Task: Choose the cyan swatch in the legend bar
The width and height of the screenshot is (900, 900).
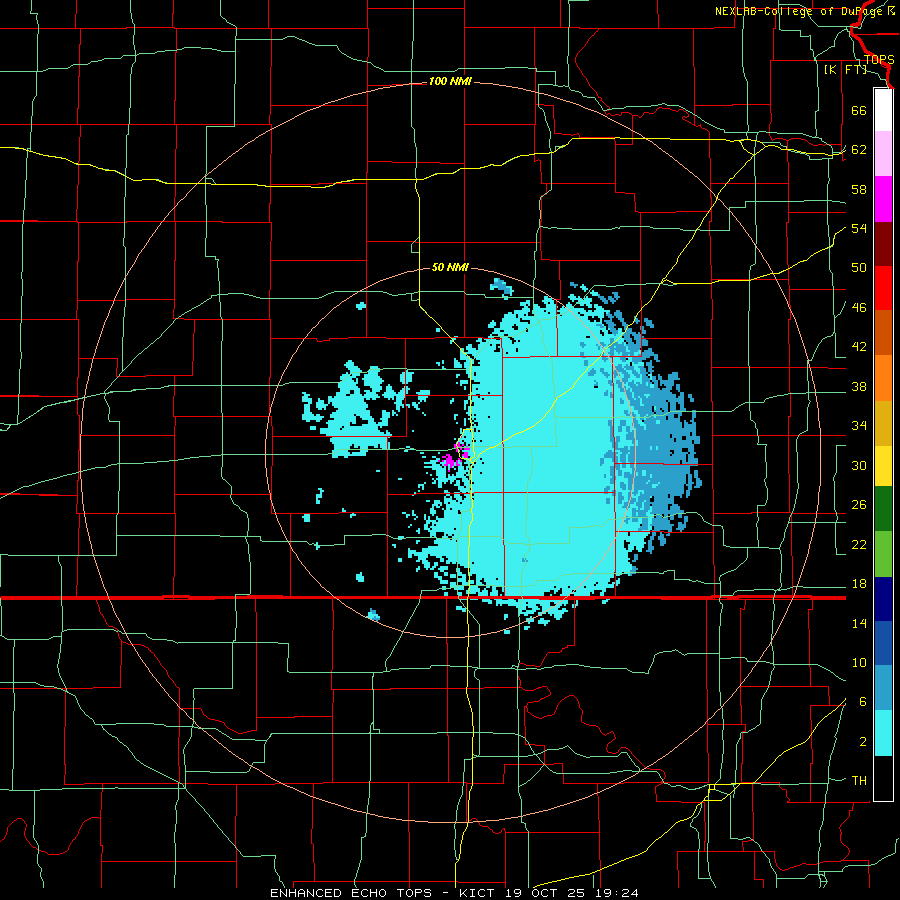Action: pos(883,733)
